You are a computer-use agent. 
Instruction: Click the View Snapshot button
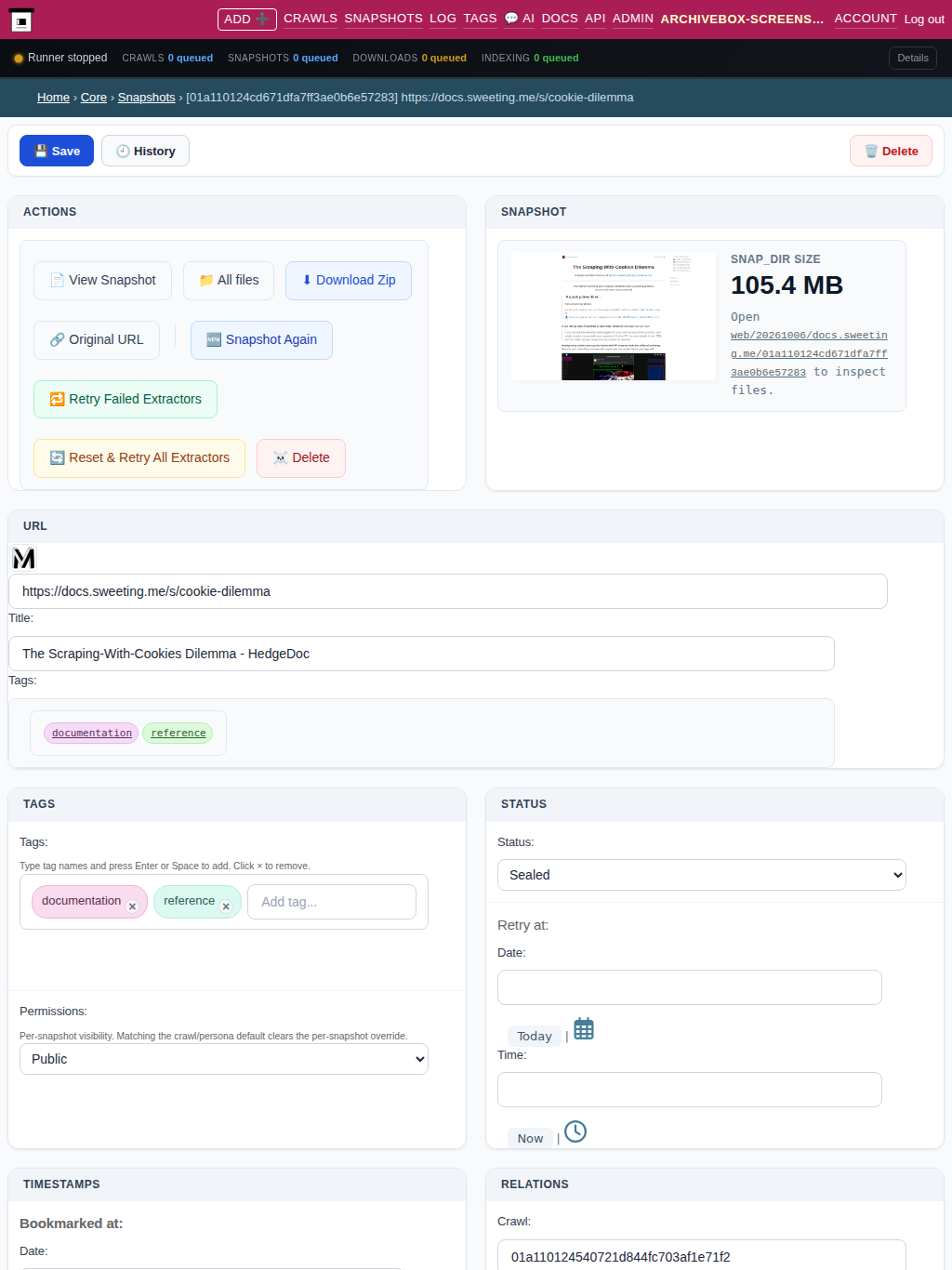click(x=102, y=280)
